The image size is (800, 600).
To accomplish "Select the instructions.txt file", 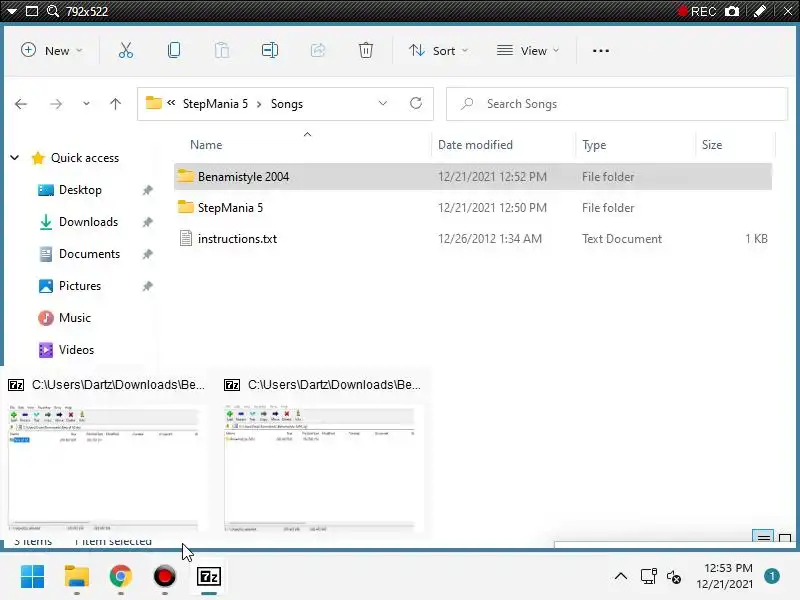I will (472, 239).
